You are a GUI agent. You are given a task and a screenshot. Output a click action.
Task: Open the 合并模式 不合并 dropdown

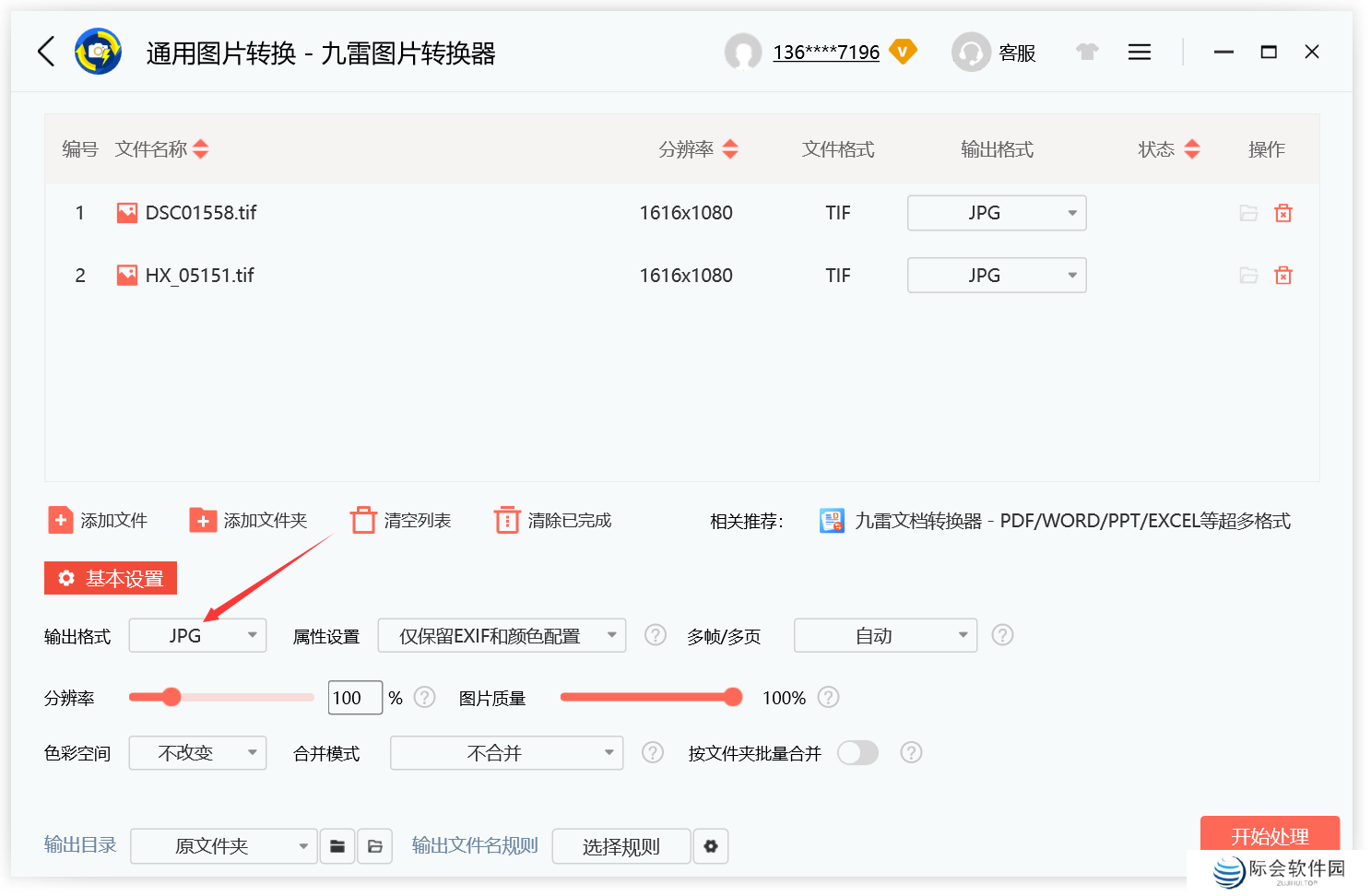point(506,752)
